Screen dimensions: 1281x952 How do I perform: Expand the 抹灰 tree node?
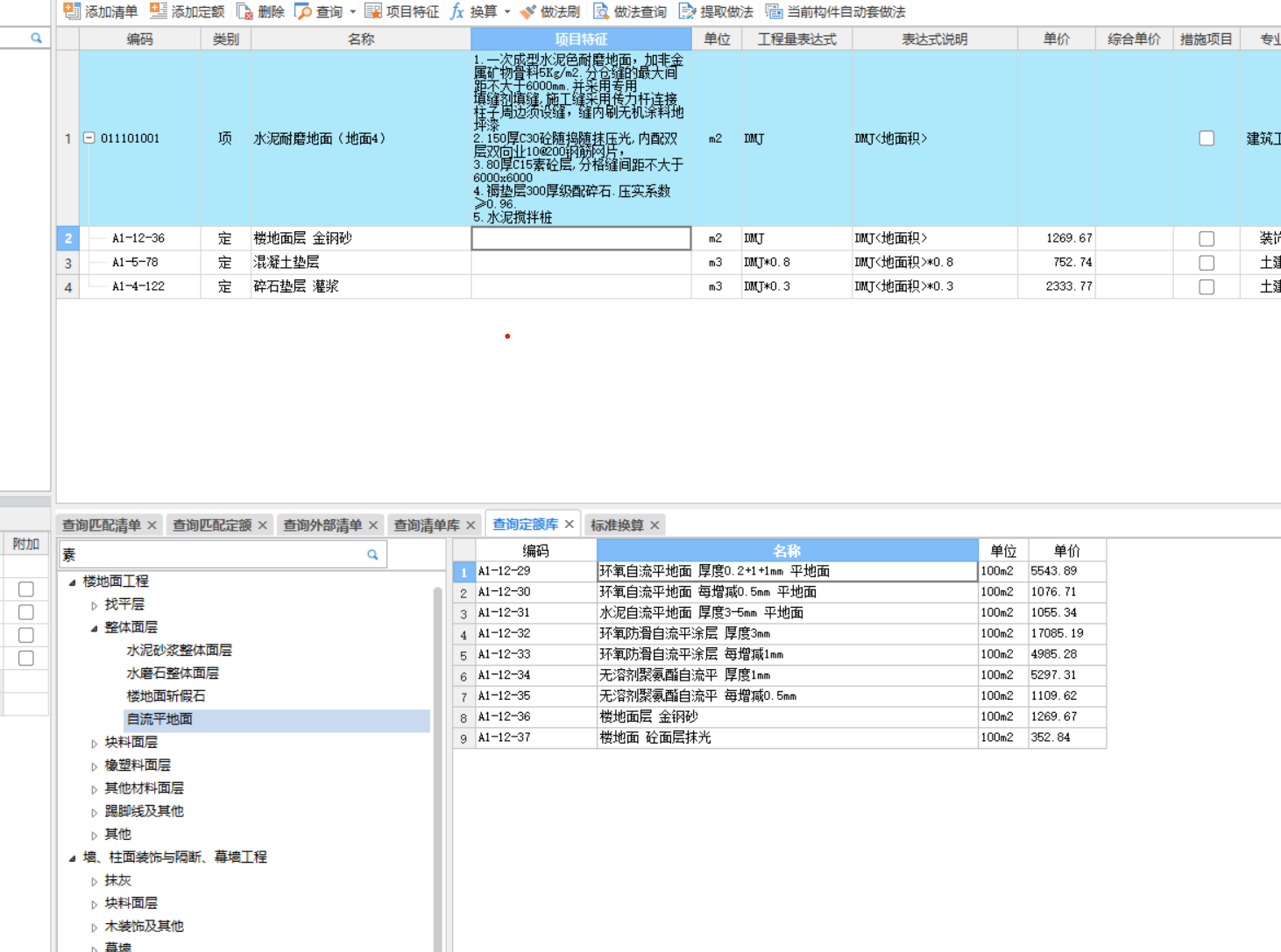(94, 881)
